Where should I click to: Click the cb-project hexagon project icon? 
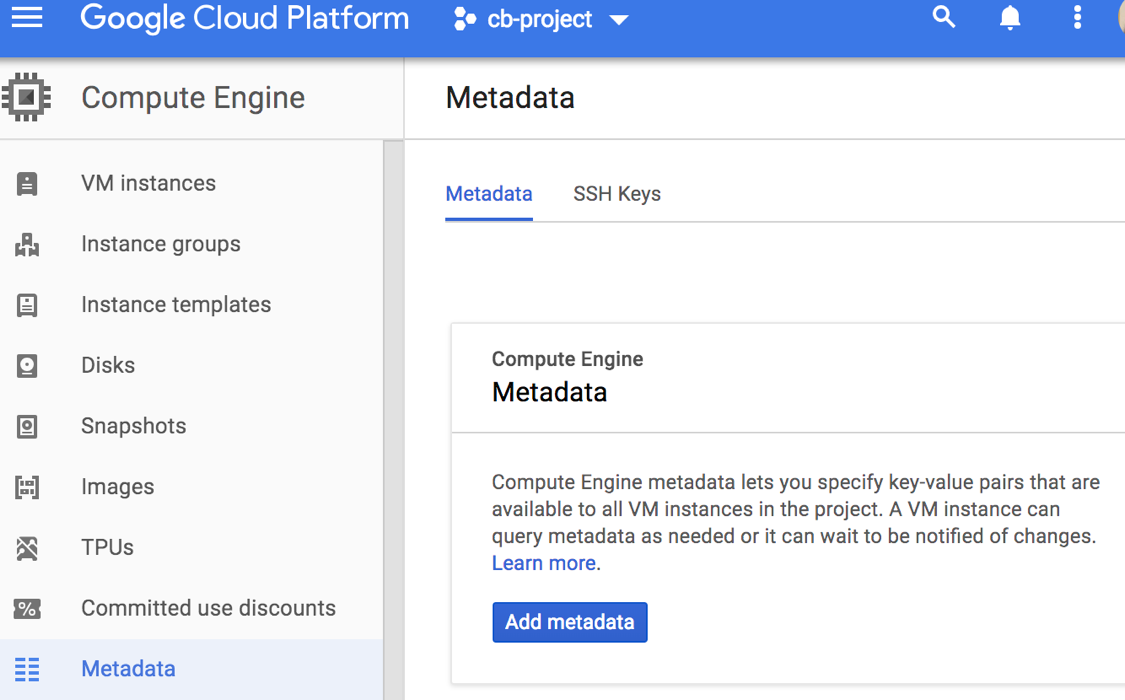(464, 19)
